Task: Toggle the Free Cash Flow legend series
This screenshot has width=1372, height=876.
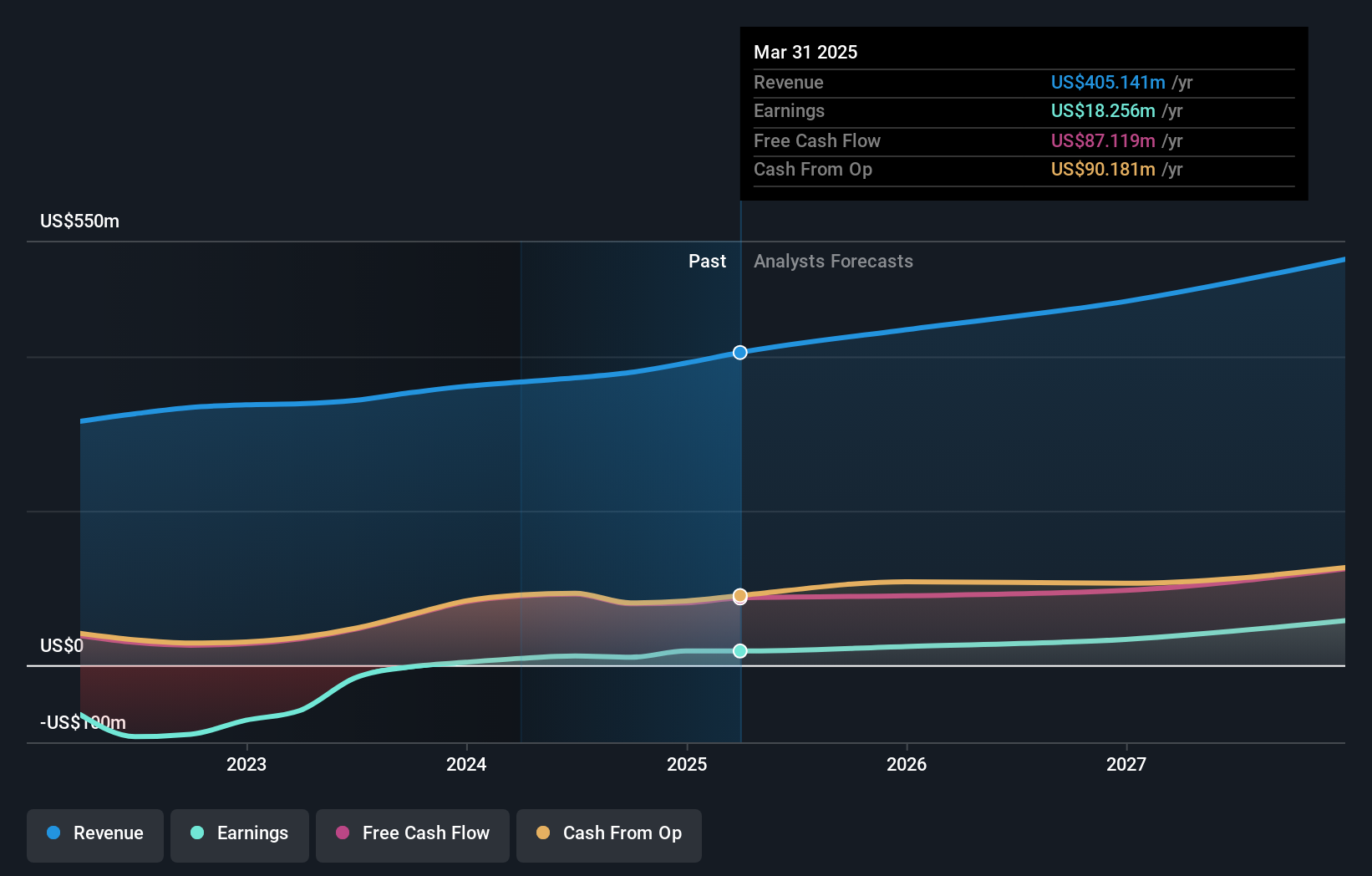Action: 413,835
